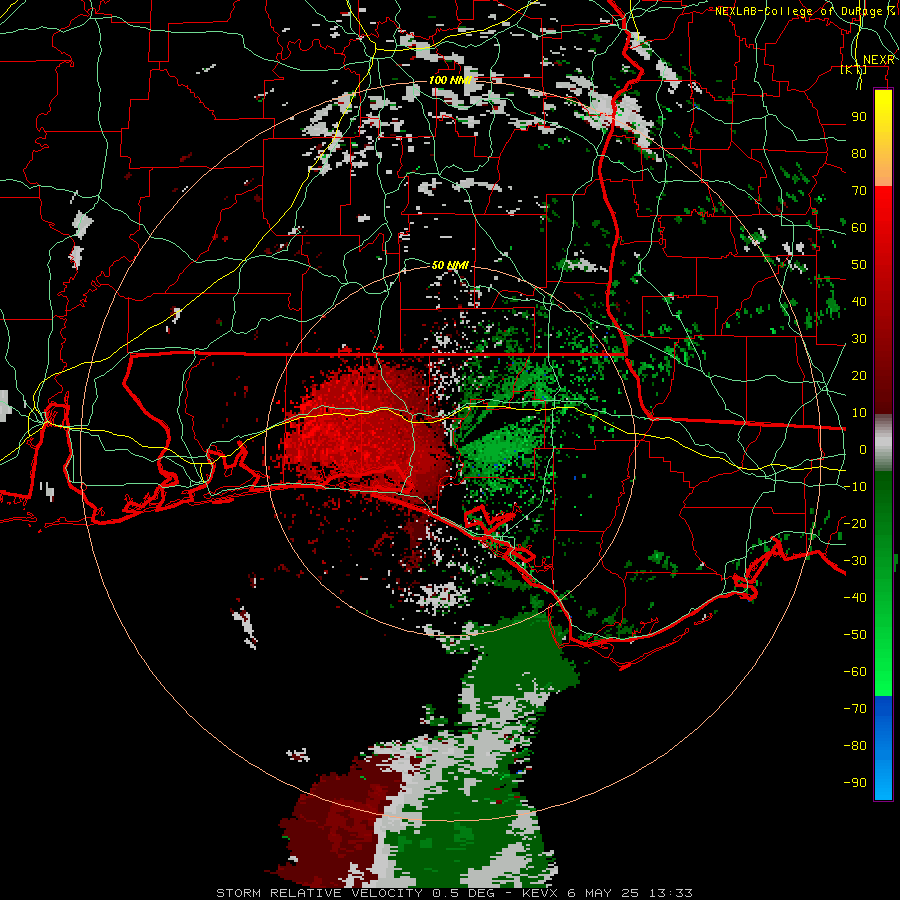Click the '100 NMI' range ring label
The width and height of the screenshot is (900, 900).
[x=450, y=80]
